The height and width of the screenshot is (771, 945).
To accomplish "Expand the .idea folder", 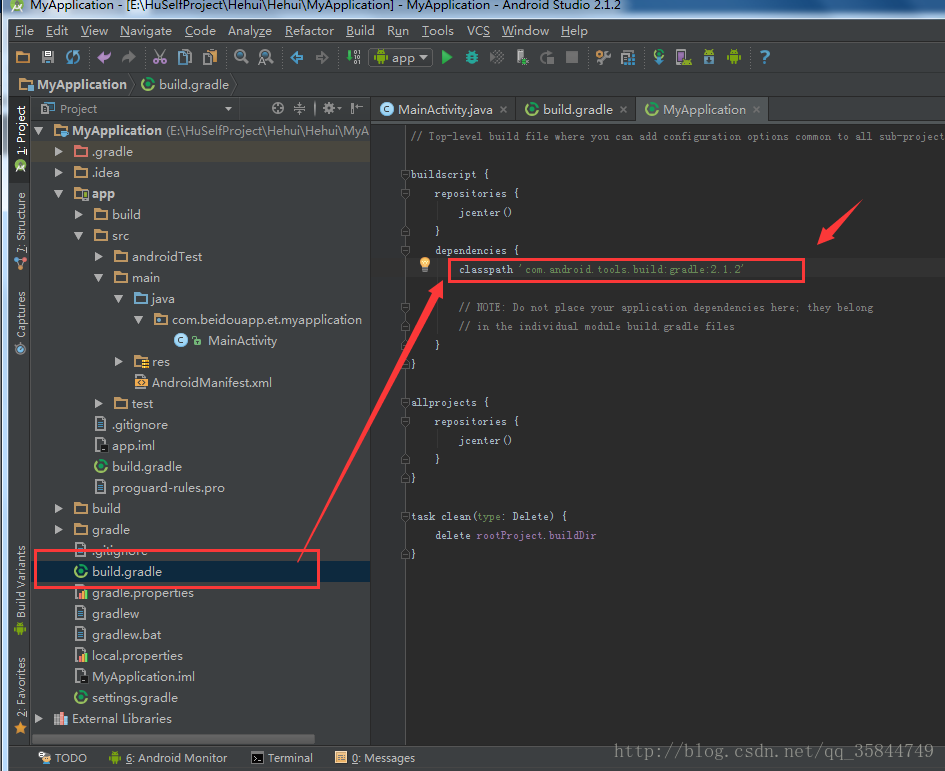I will tap(59, 173).
